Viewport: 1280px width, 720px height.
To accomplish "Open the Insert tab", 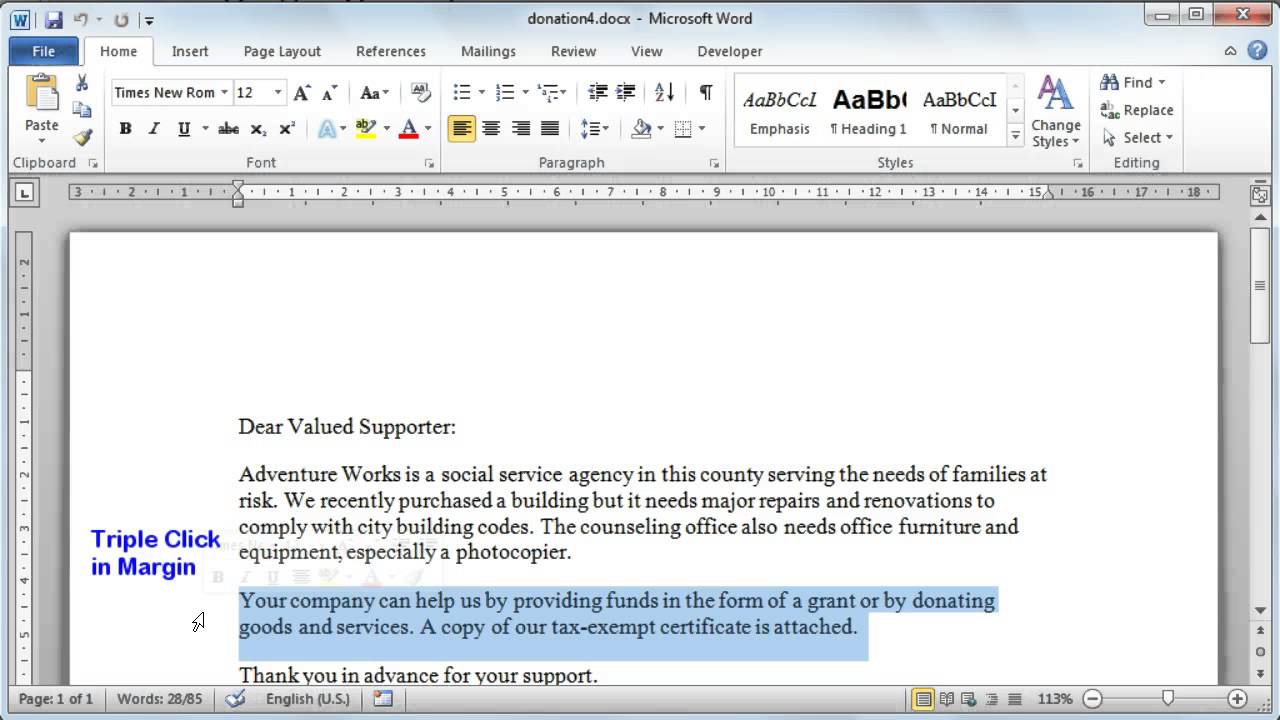I will [x=190, y=51].
